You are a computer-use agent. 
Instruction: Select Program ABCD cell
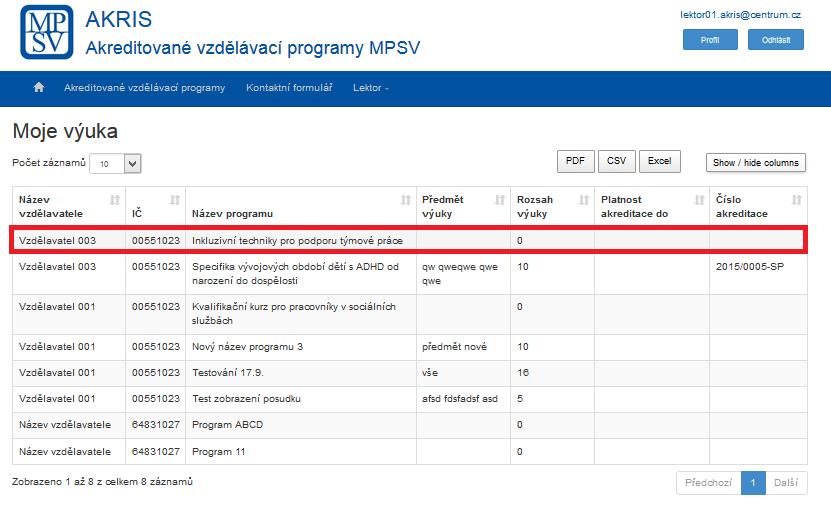click(x=300, y=424)
